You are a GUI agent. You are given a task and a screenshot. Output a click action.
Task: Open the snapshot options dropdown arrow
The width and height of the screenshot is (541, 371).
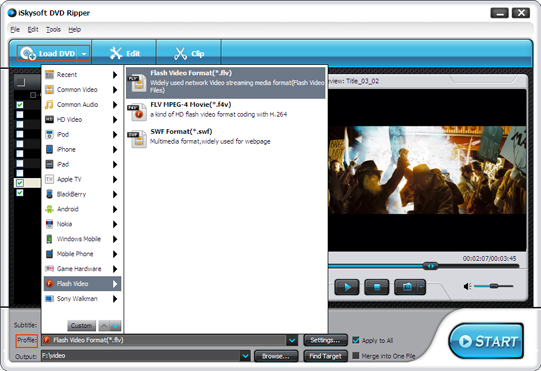[x=421, y=287]
